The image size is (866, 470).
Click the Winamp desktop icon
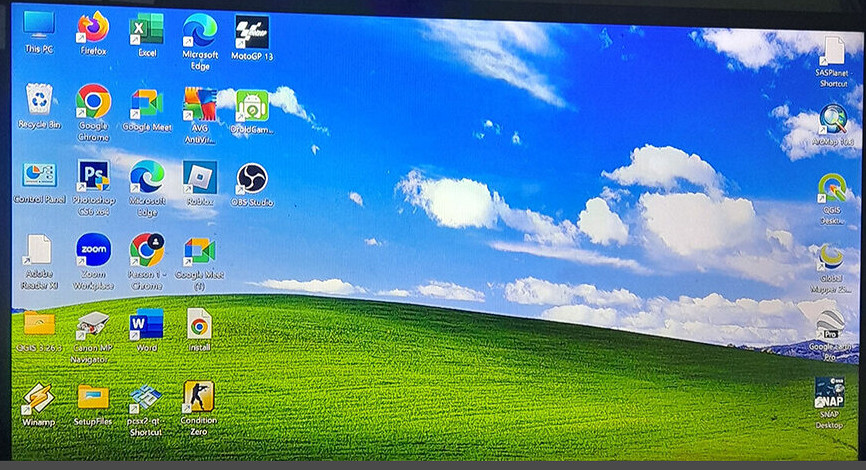[x=38, y=397]
